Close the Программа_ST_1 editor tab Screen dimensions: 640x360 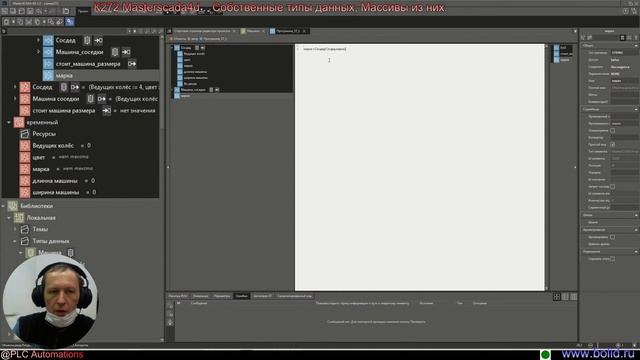click(x=304, y=31)
